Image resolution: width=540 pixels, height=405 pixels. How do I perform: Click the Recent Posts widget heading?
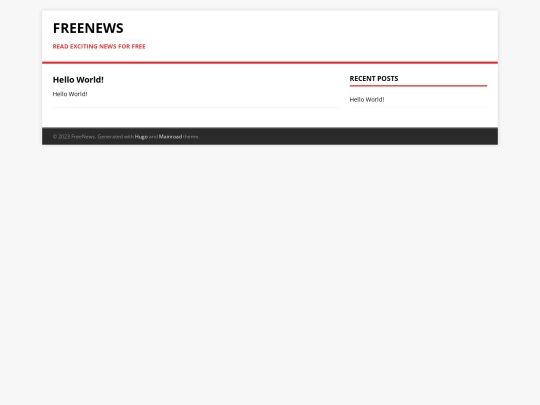[x=374, y=79]
